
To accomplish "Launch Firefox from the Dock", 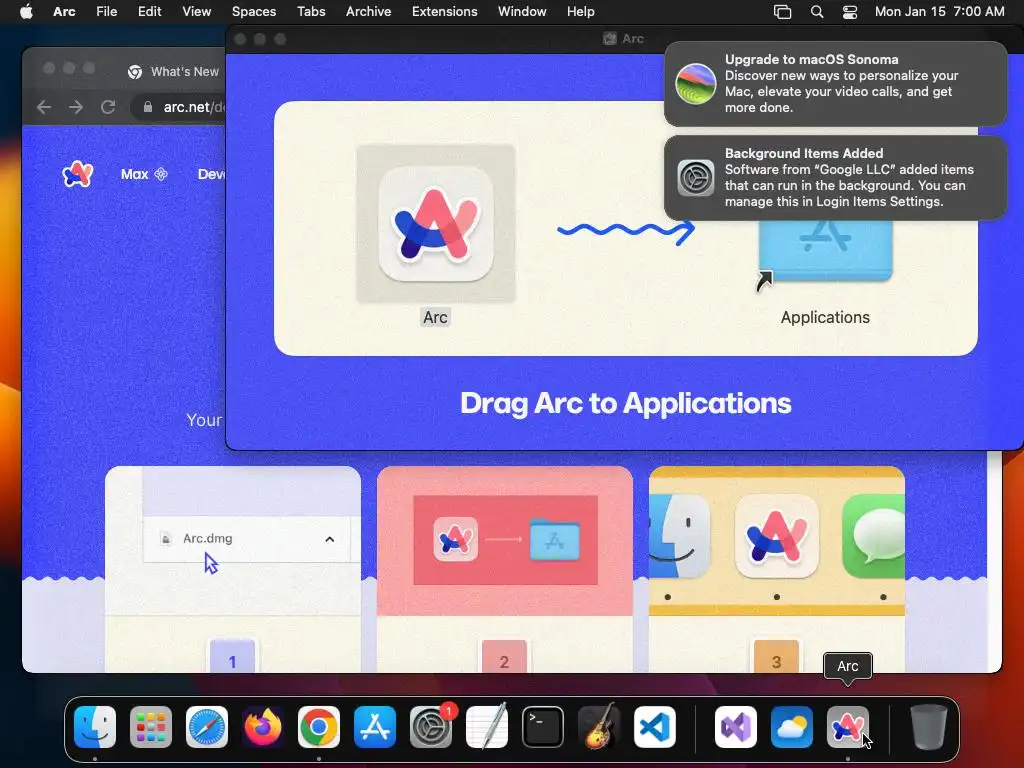I will (263, 727).
